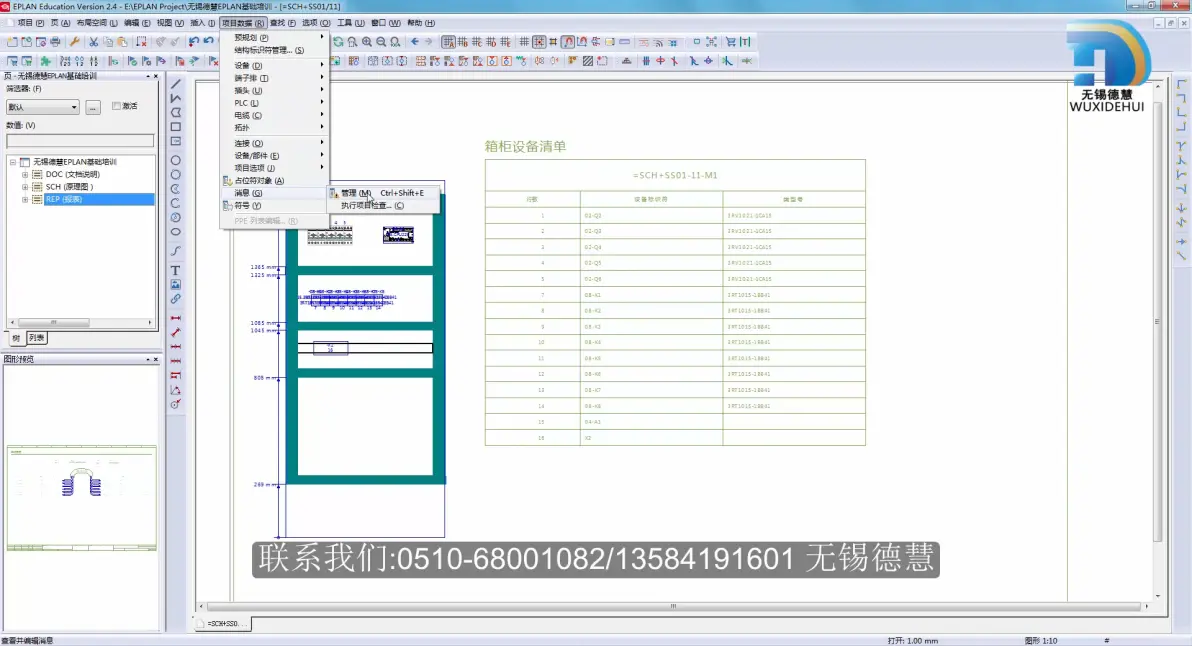1192x646 pixels.
Task: Expand the DOC (文档说明) tree node
Action: pos(25,174)
